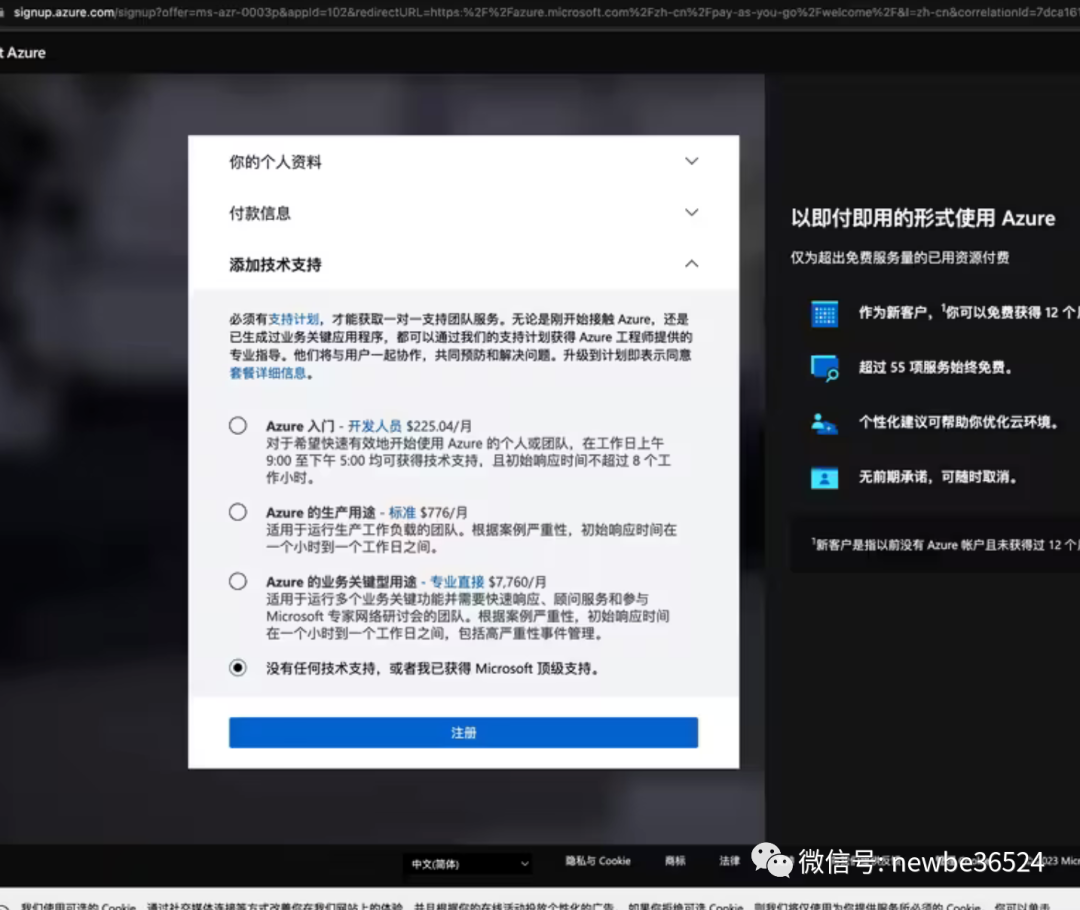Expand the 你的个人资料 section chevron
Screen dimensions: 1080x910
point(692,161)
